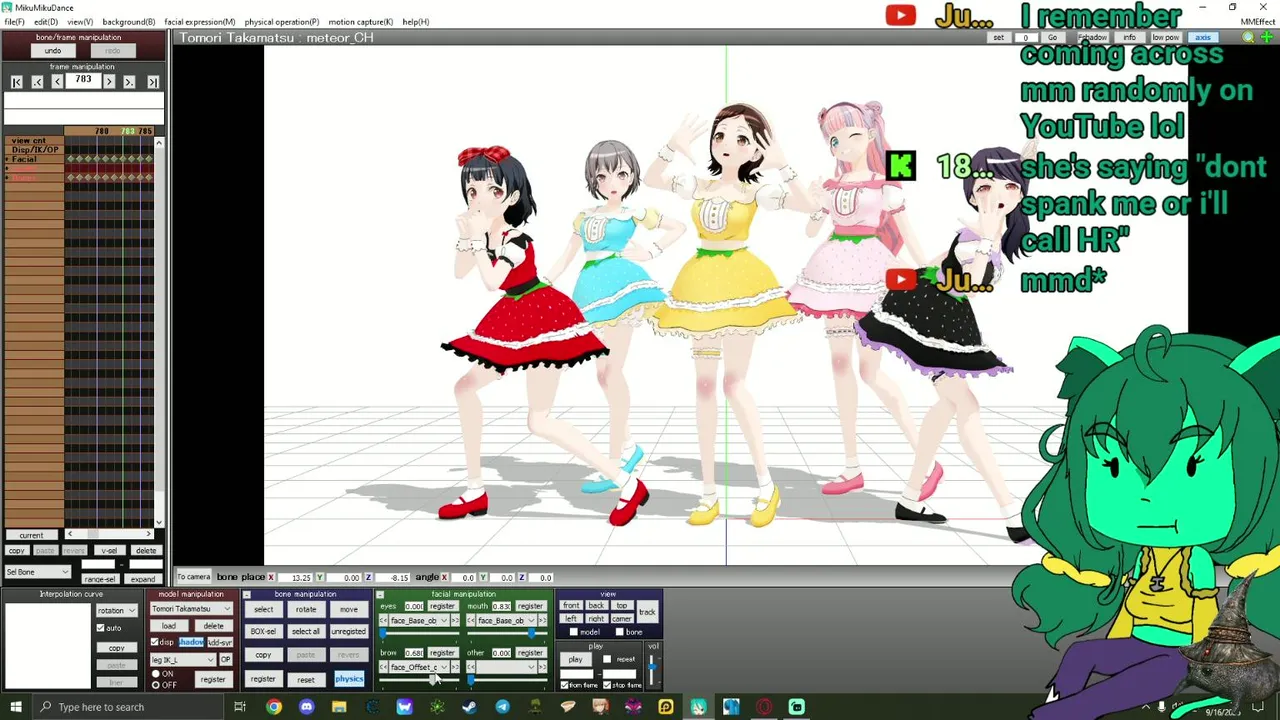Click the undo button
1280x720 pixels.
pos(53,51)
